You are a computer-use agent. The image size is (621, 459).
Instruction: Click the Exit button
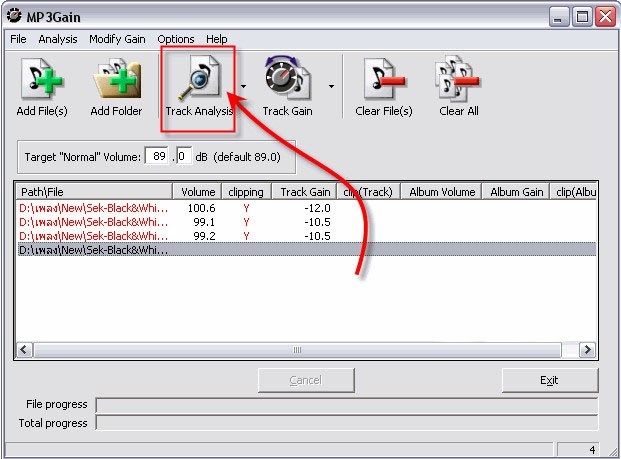[x=550, y=380]
